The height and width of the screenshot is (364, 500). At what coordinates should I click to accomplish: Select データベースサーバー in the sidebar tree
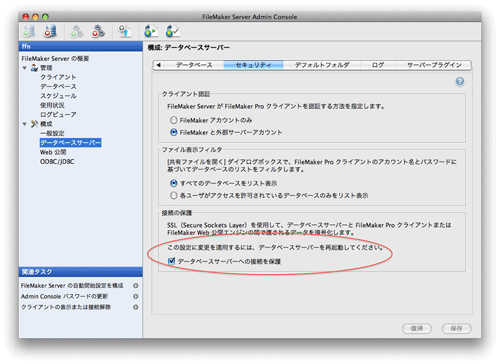point(70,143)
